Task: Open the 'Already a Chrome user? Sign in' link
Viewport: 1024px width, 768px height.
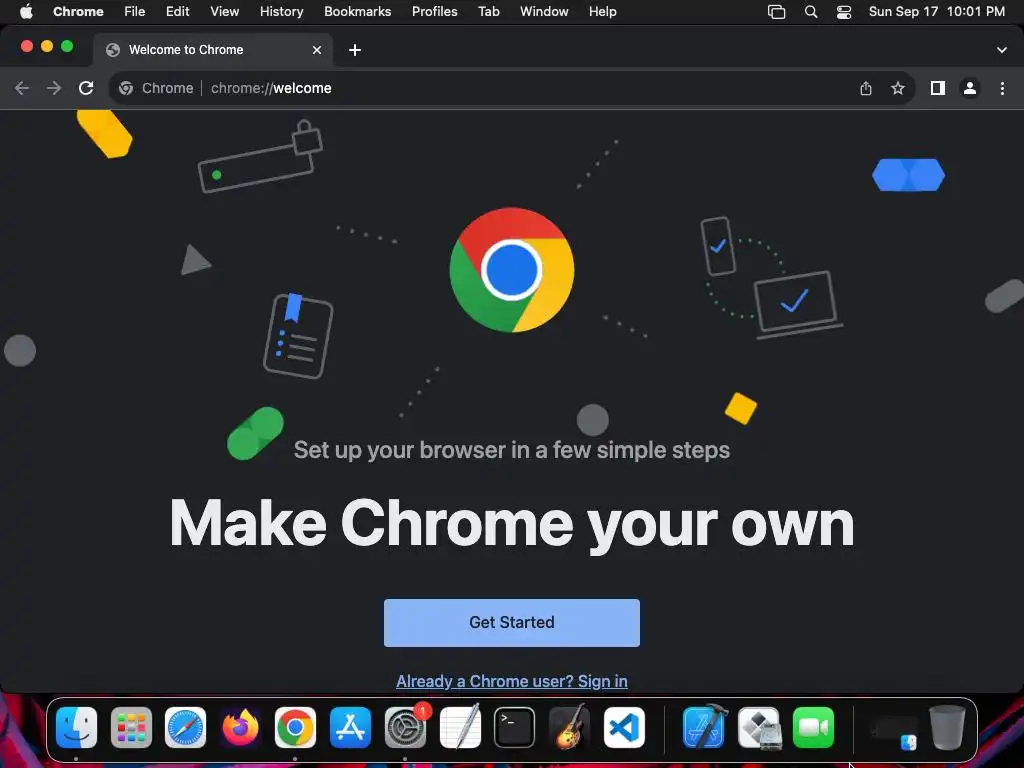Action: [x=511, y=681]
